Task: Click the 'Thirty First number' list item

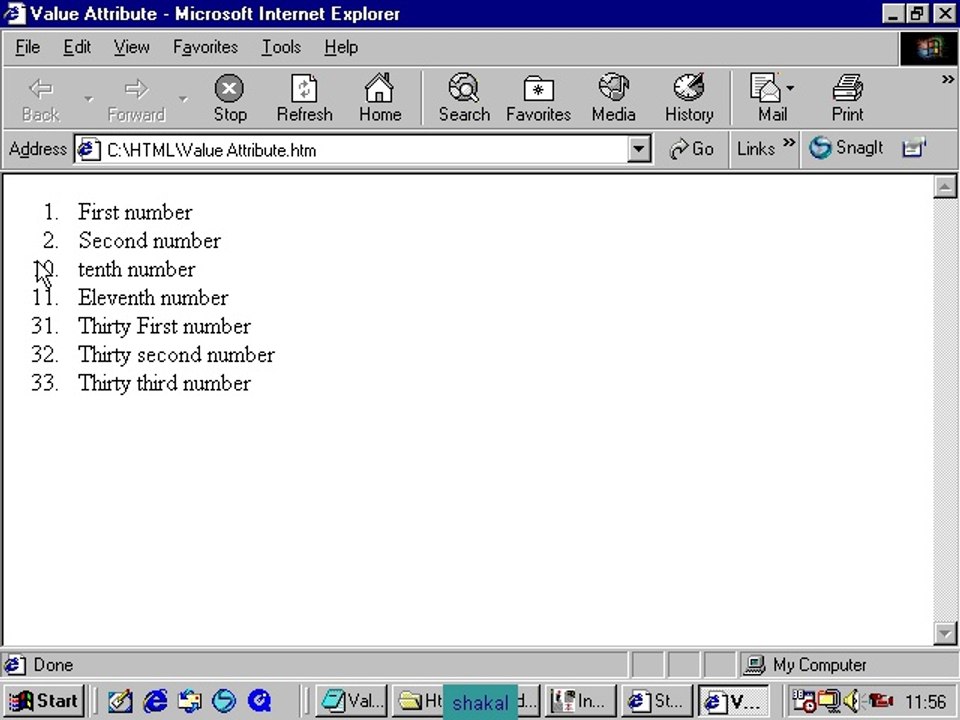Action: 164,326
